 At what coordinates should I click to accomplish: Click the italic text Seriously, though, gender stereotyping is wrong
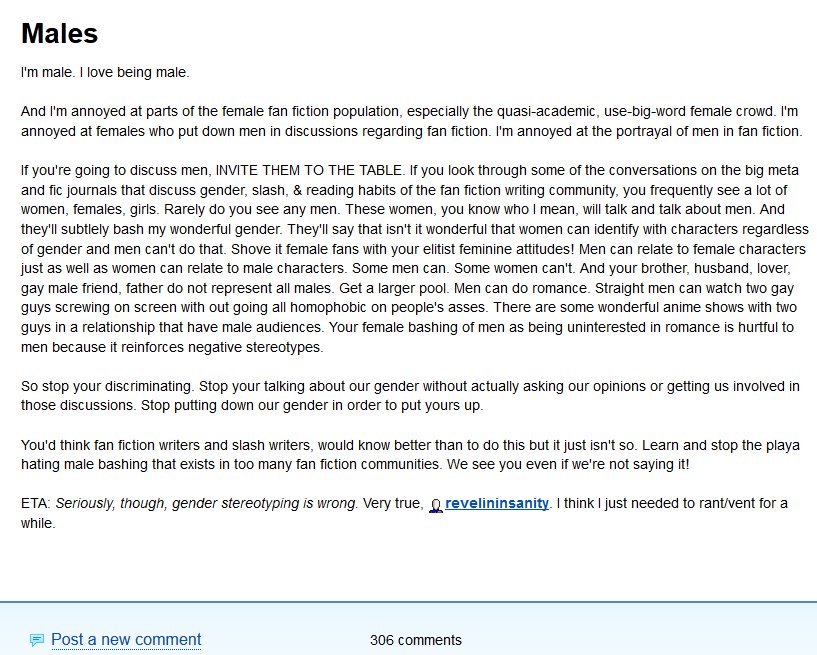tap(206, 503)
